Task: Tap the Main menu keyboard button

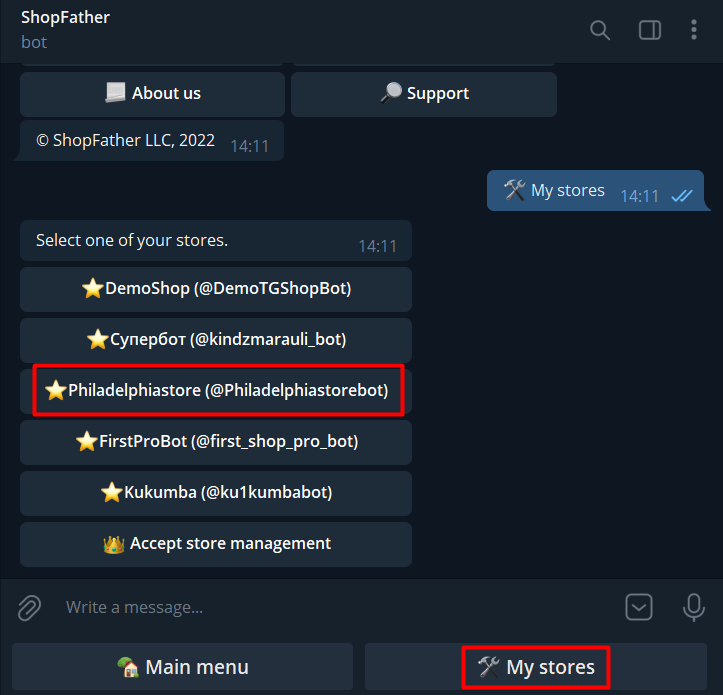Action: pyautogui.click(x=183, y=667)
